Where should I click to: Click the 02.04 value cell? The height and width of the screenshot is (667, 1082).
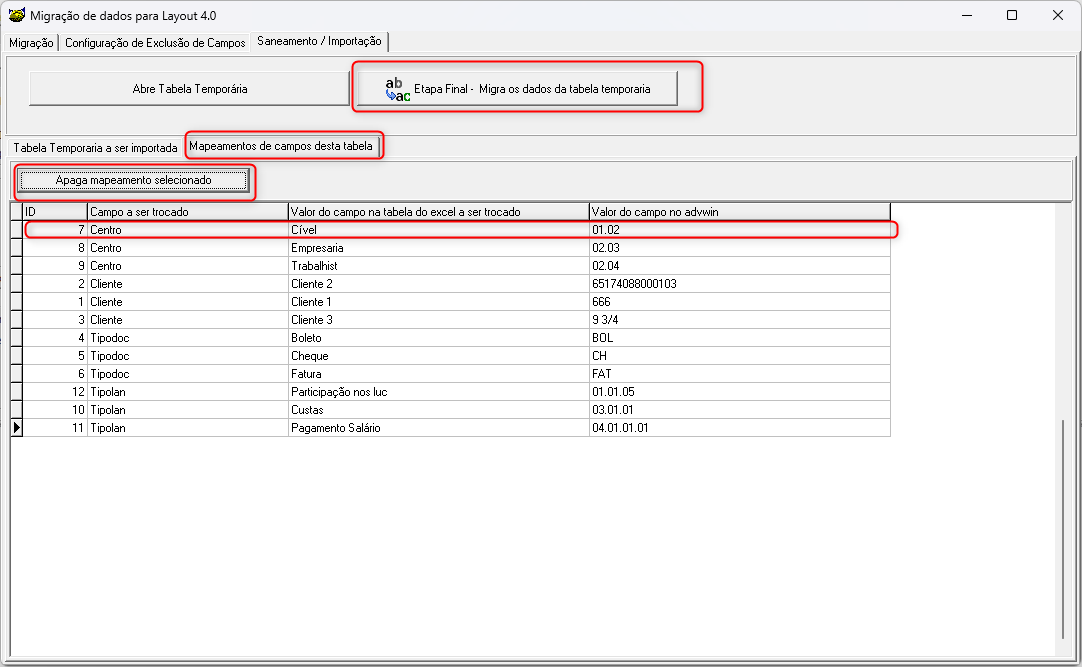(x=740, y=266)
